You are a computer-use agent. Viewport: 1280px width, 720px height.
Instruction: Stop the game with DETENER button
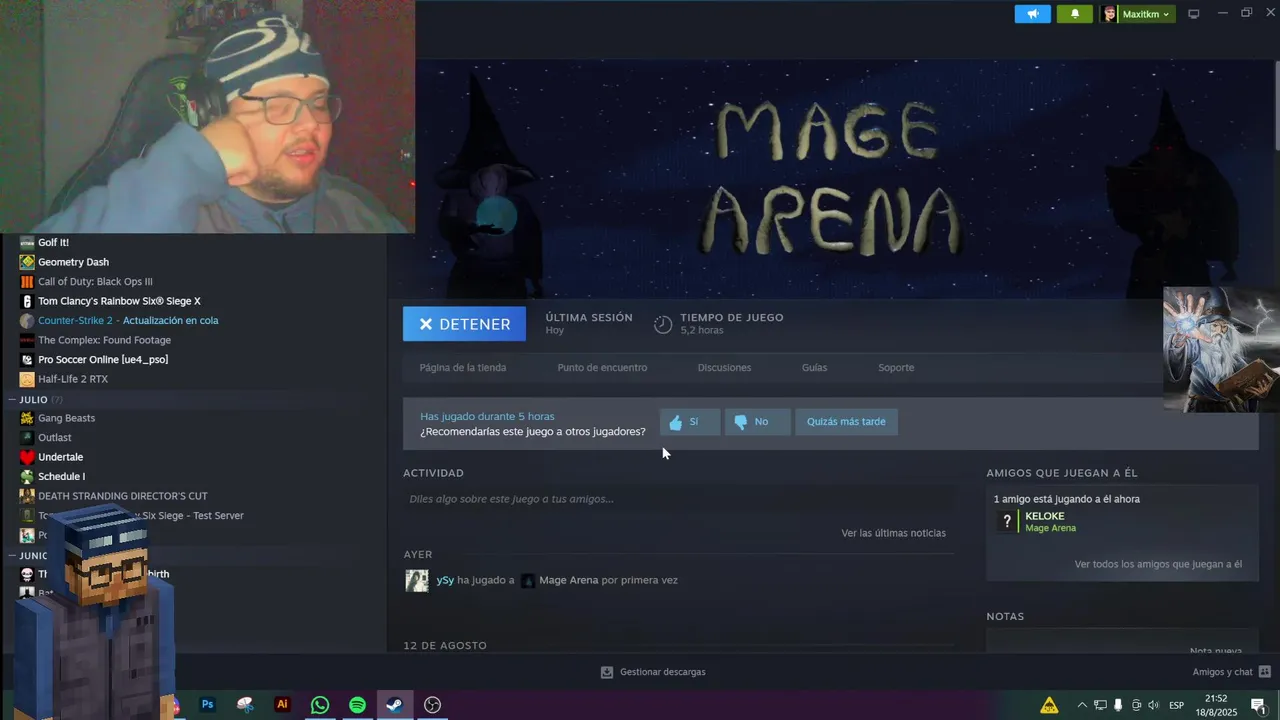coord(464,324)
